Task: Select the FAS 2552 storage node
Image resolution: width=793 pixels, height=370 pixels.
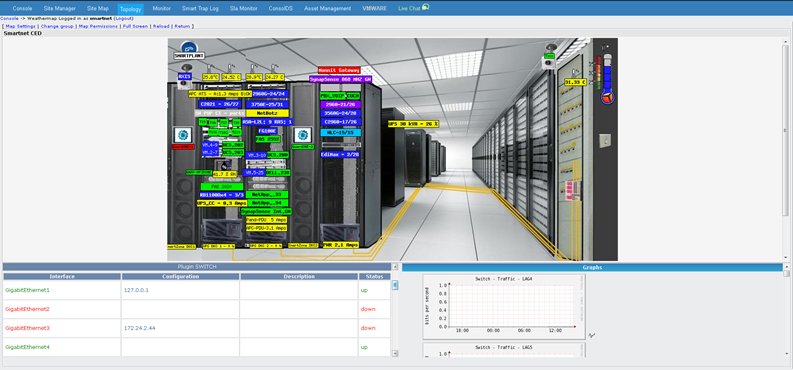Action: click(x=268, y=139)
